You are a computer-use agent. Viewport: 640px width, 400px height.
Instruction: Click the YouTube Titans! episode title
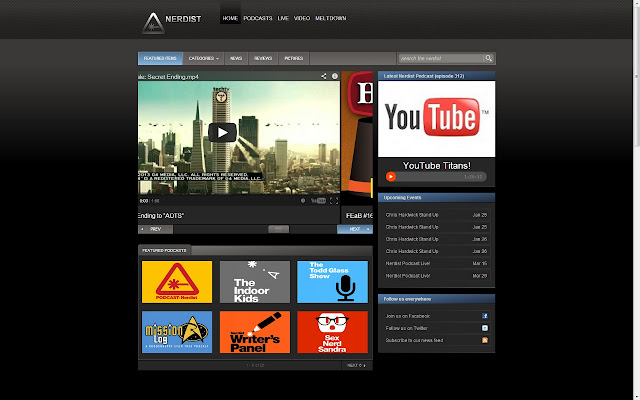tap(437, 166)
